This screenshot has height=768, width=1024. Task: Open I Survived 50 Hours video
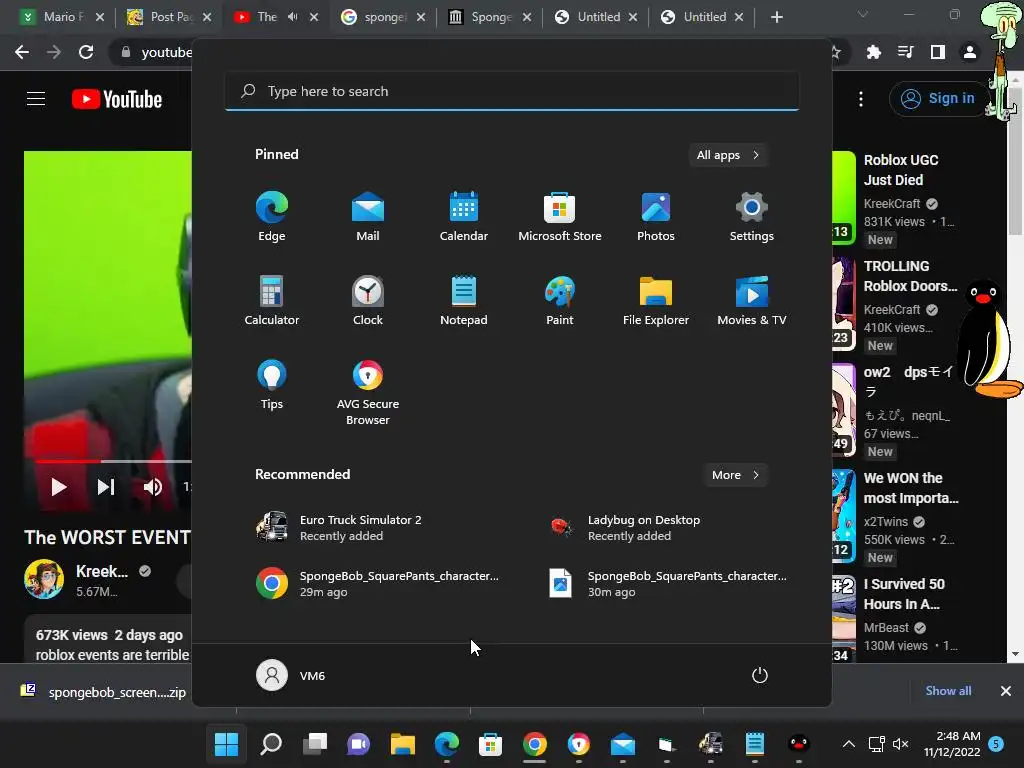tap(904, 594)
